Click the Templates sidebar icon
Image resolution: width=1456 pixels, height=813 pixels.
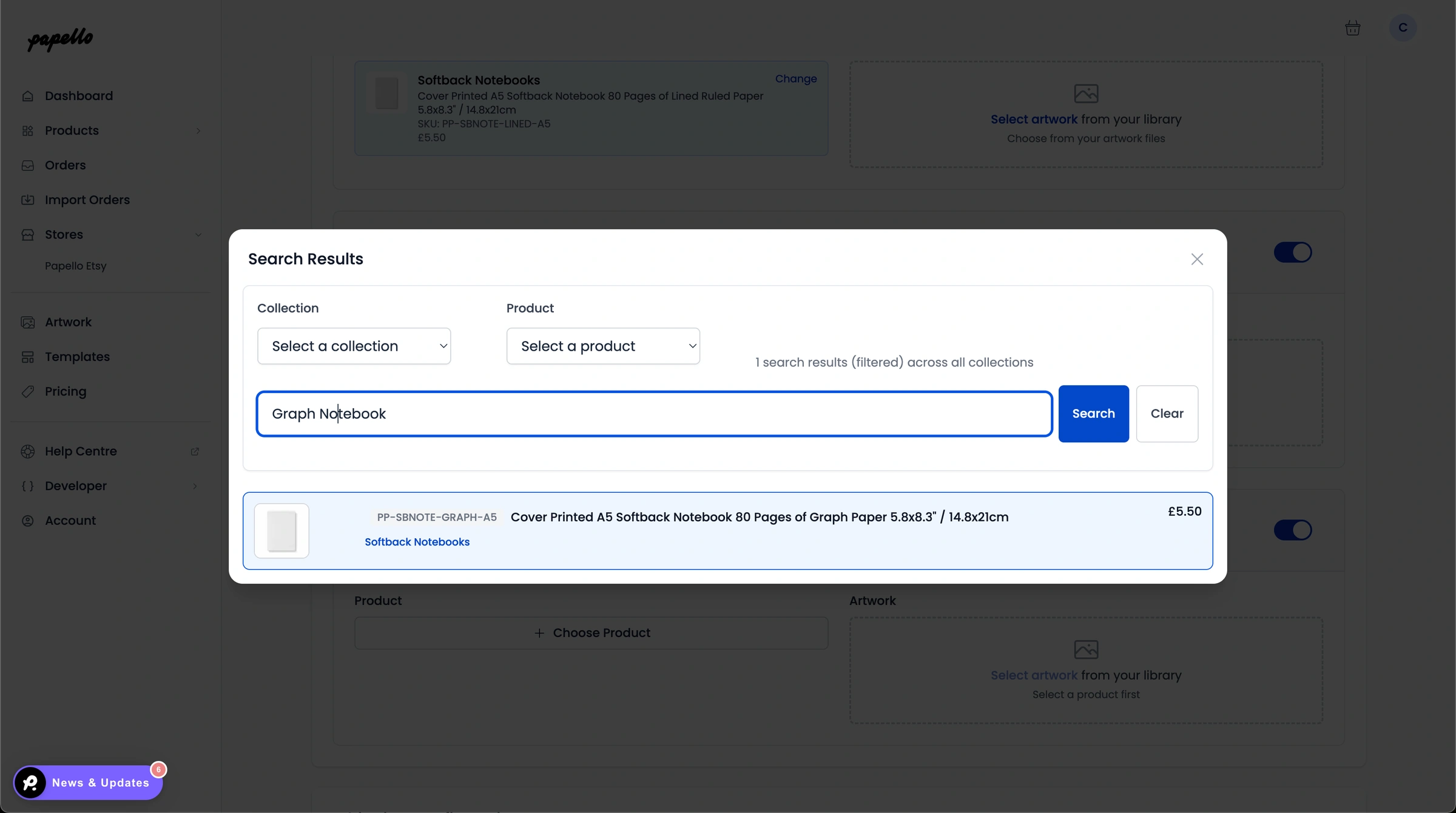pos(29,357)
